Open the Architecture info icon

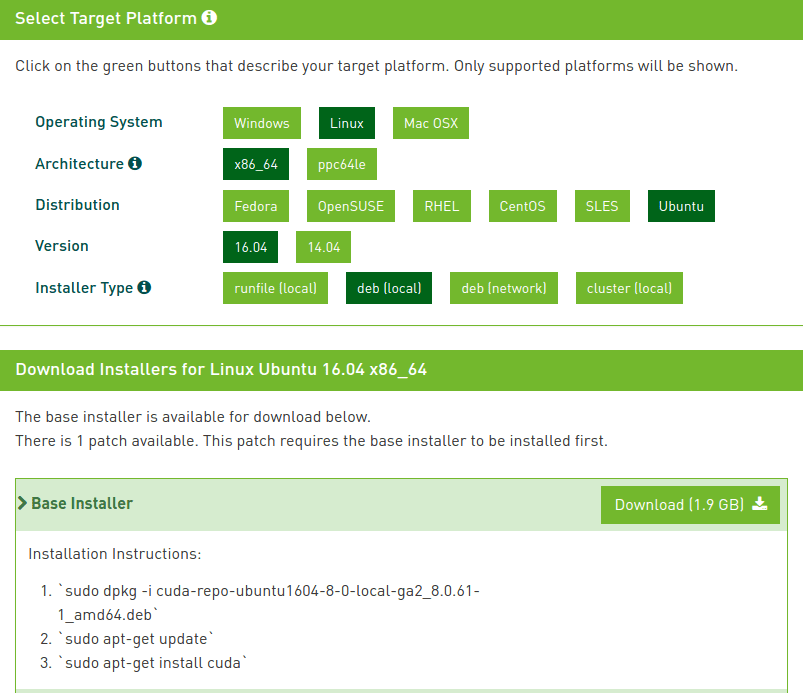[x=135, y=163]
